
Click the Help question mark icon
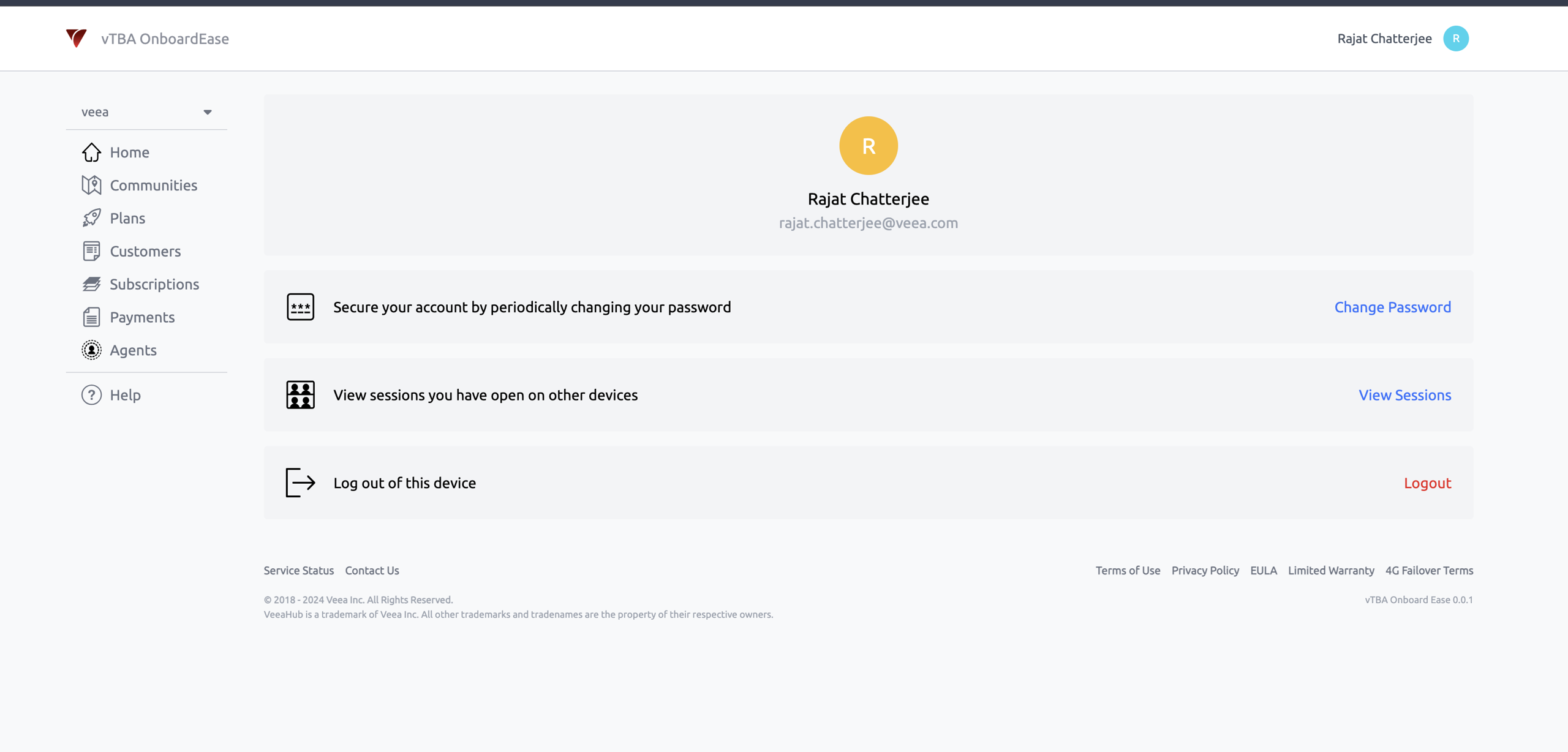point(91,395)
